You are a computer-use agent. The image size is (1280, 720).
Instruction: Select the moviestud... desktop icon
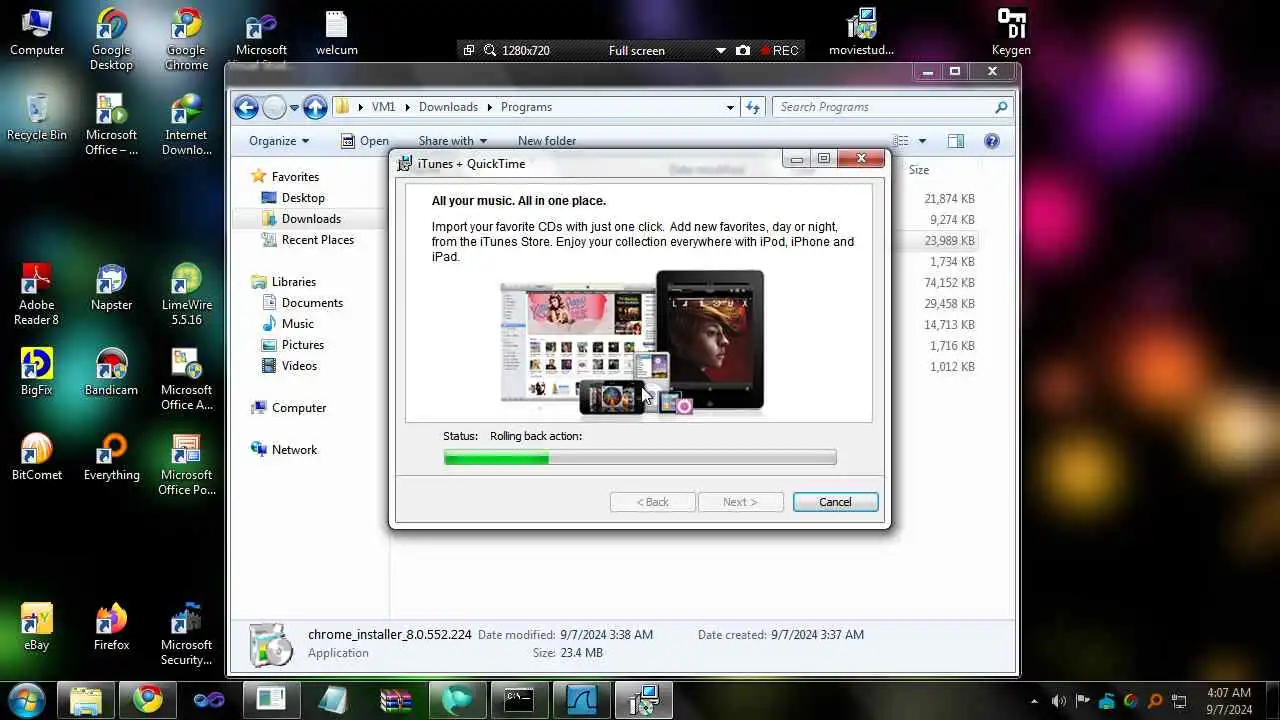click(x=861, y=32)
